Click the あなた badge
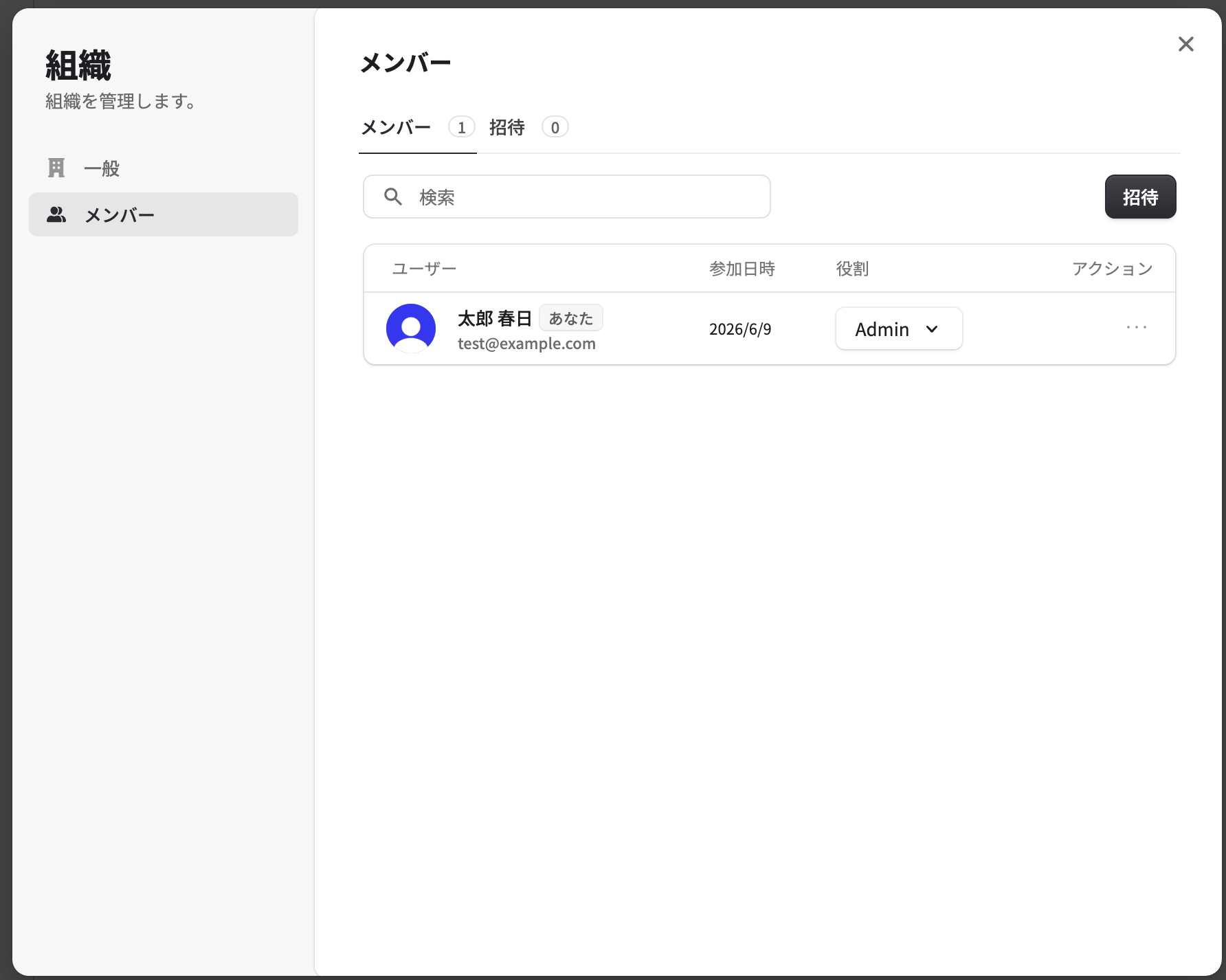The image size is (1226, 980). click(571, 318)
